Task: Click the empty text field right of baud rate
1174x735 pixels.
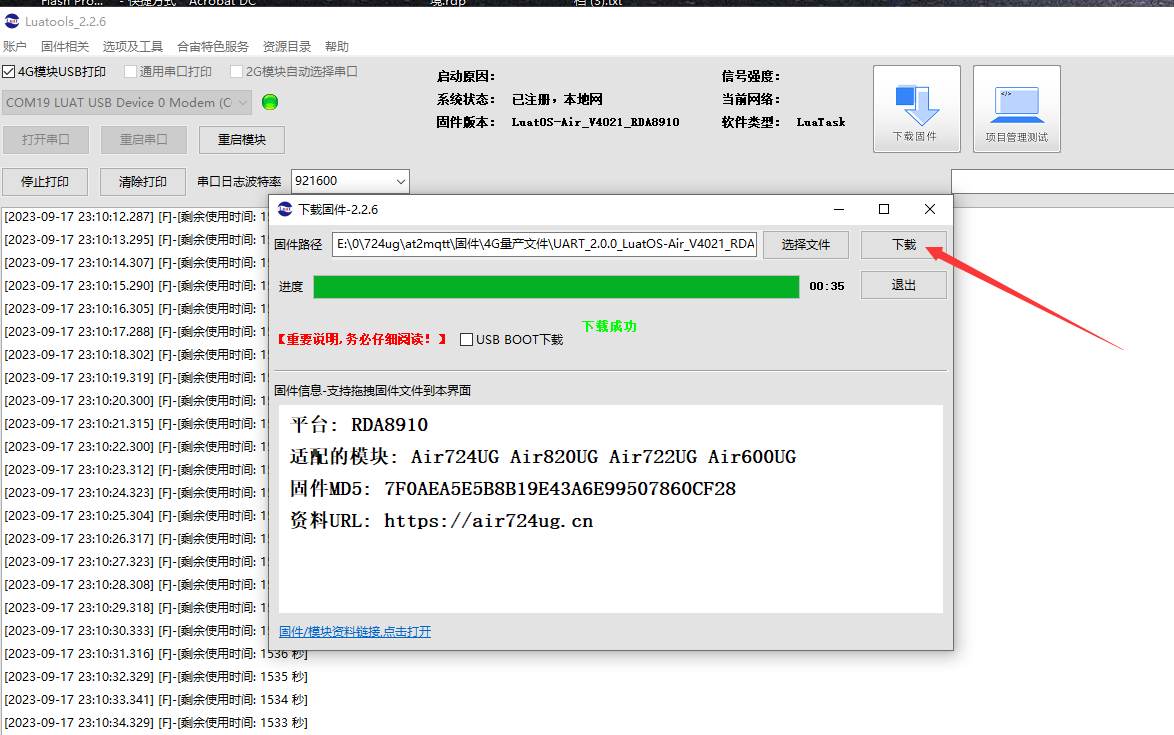Action: tap(1062, 181)
